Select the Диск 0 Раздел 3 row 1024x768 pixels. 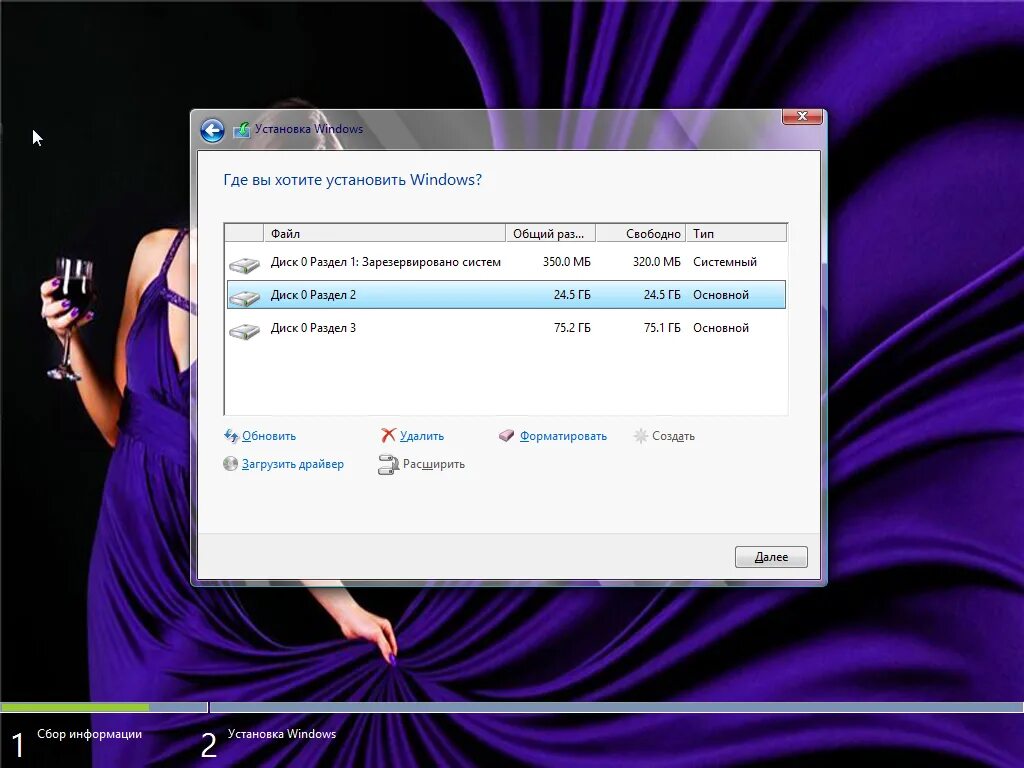(506, 328)
